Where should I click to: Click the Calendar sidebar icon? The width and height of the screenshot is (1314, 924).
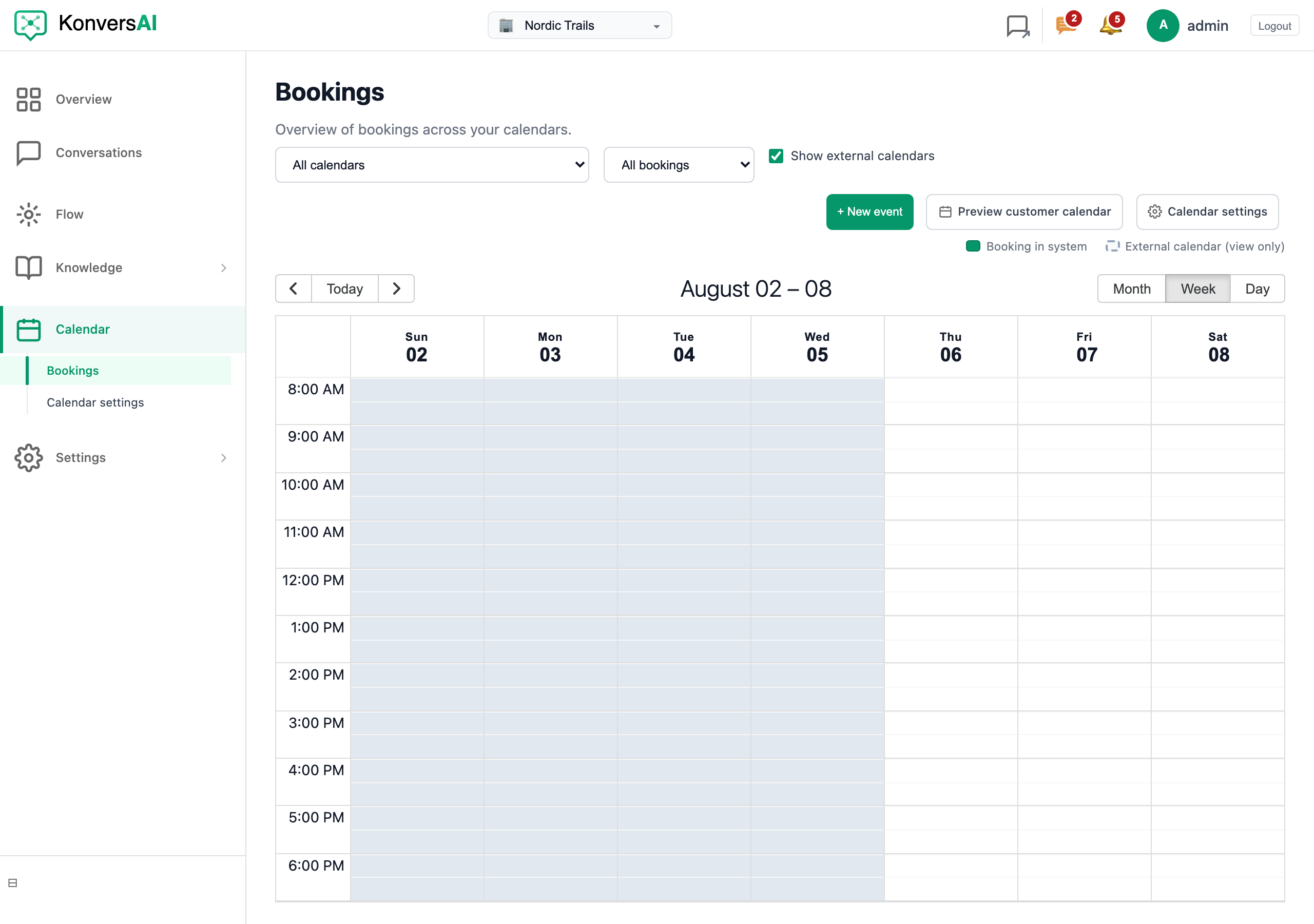pyautogui.click(x=29, y=329)
